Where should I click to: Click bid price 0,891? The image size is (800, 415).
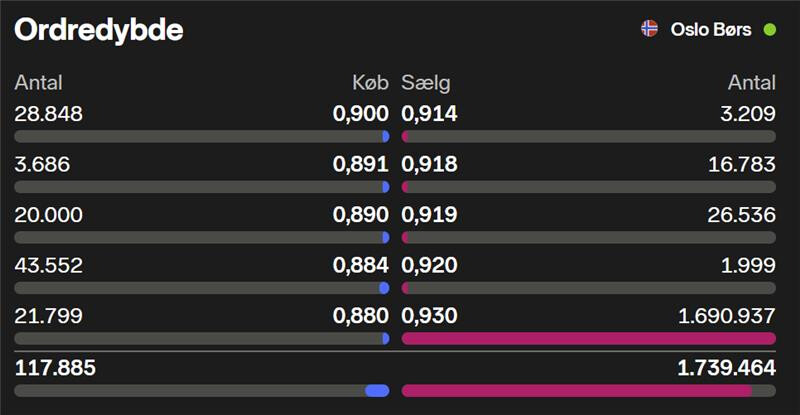[360, 164]
